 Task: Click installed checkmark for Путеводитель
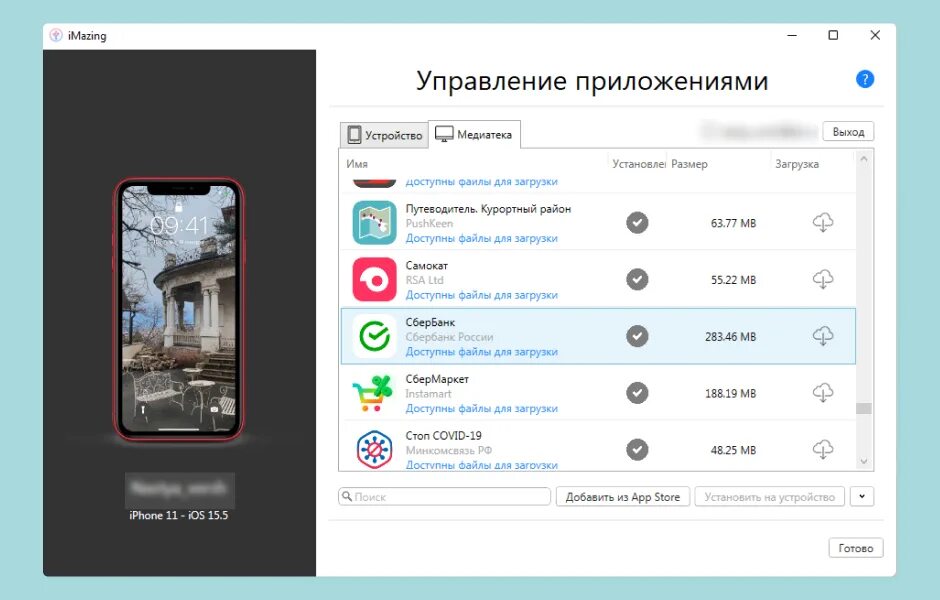[637, 223]
